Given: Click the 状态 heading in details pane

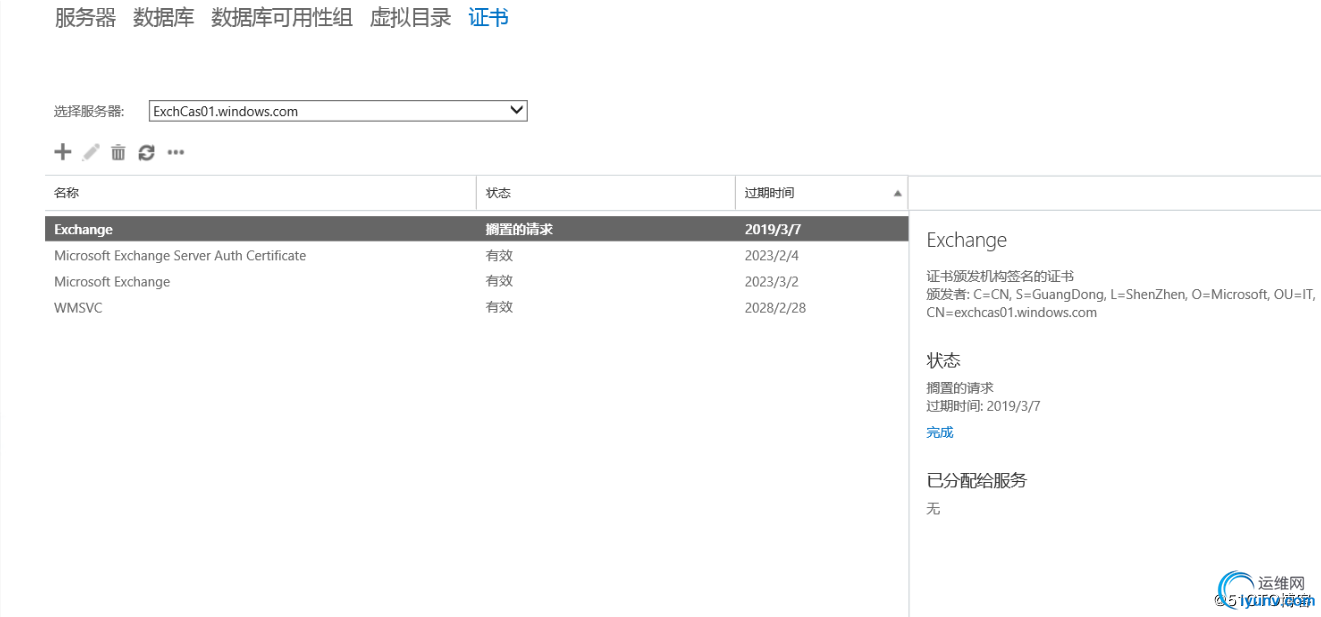Looking at the screenshot, I should 943,360.
